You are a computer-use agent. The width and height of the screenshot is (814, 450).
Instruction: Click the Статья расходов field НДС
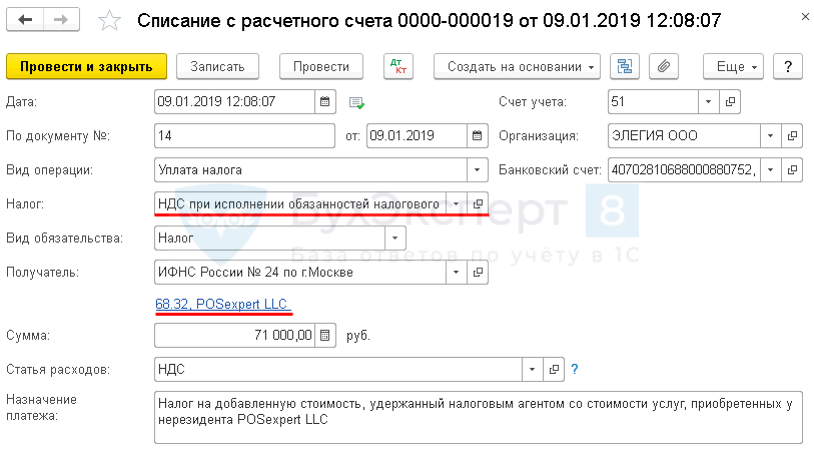338,370
